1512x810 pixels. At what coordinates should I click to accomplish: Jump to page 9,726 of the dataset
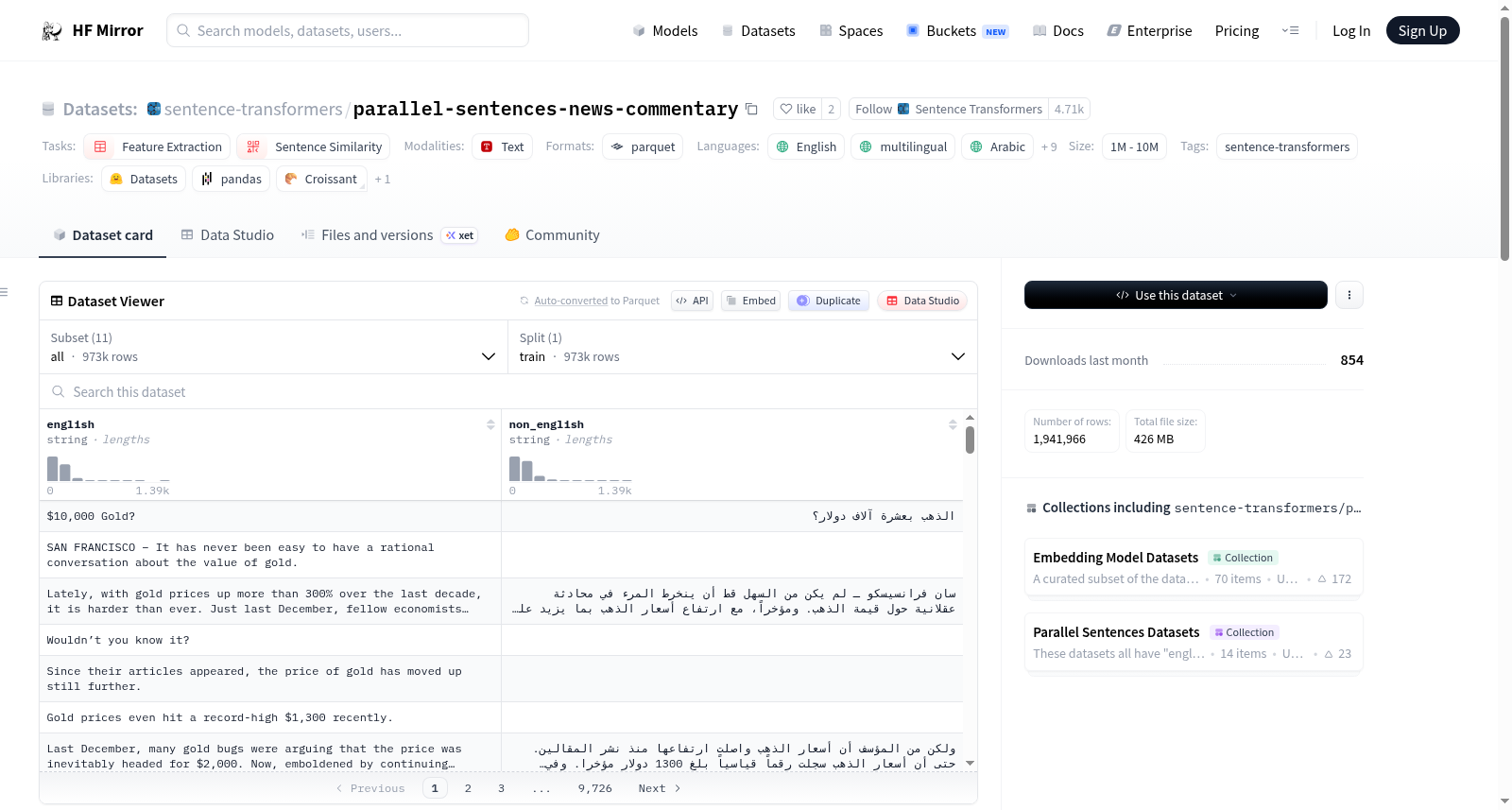[x=595, y=788]
